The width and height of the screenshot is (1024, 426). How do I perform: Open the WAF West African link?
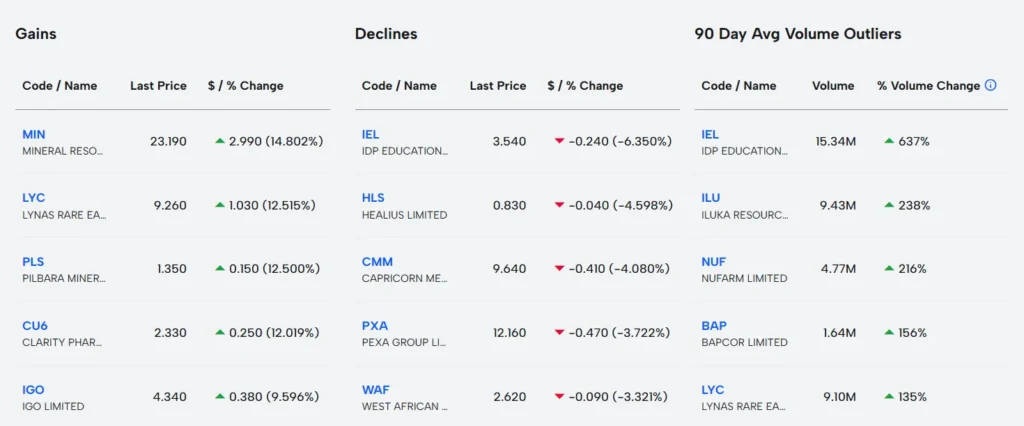(x=374, y=390)
